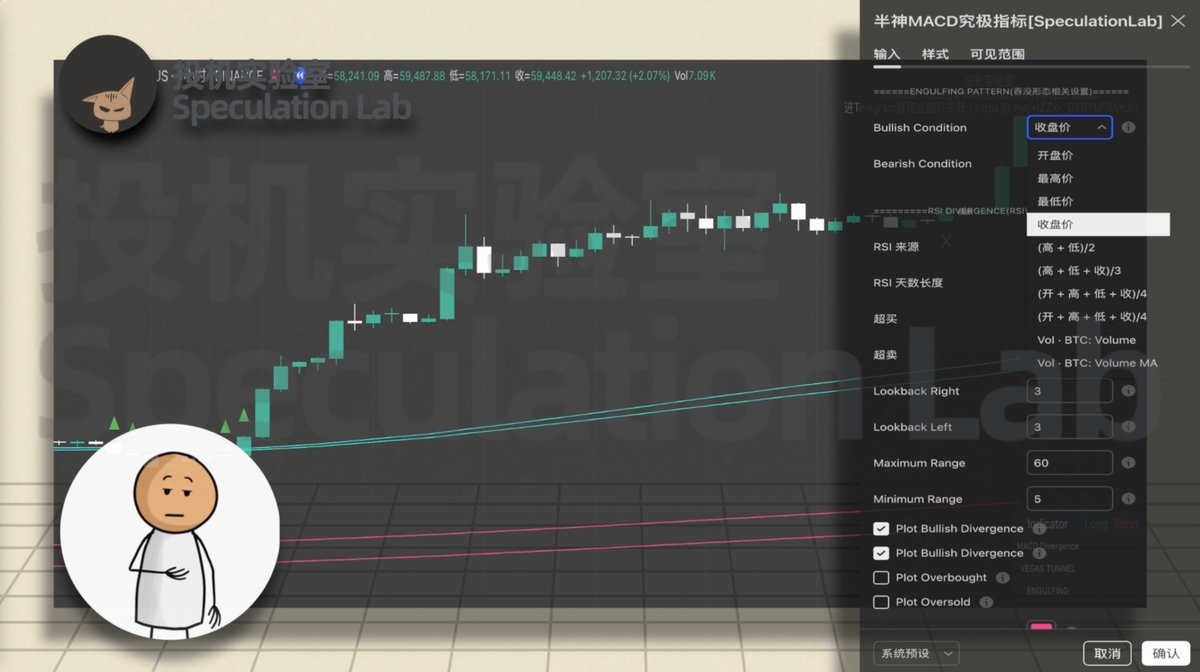Image resolution: width=1200 pixels, height=672 pixels.
Task: Click the Minimum Range info icon
Action: [1128, 499]
